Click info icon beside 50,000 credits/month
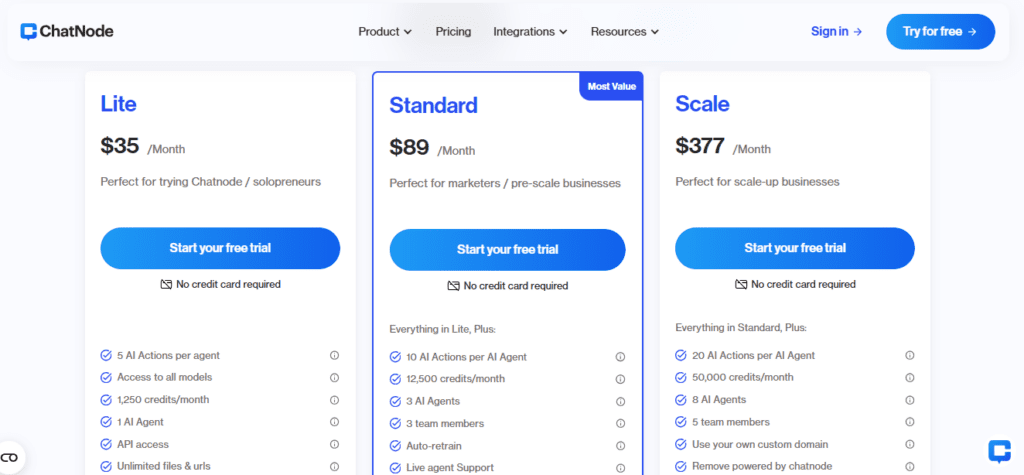 [909, 378]
